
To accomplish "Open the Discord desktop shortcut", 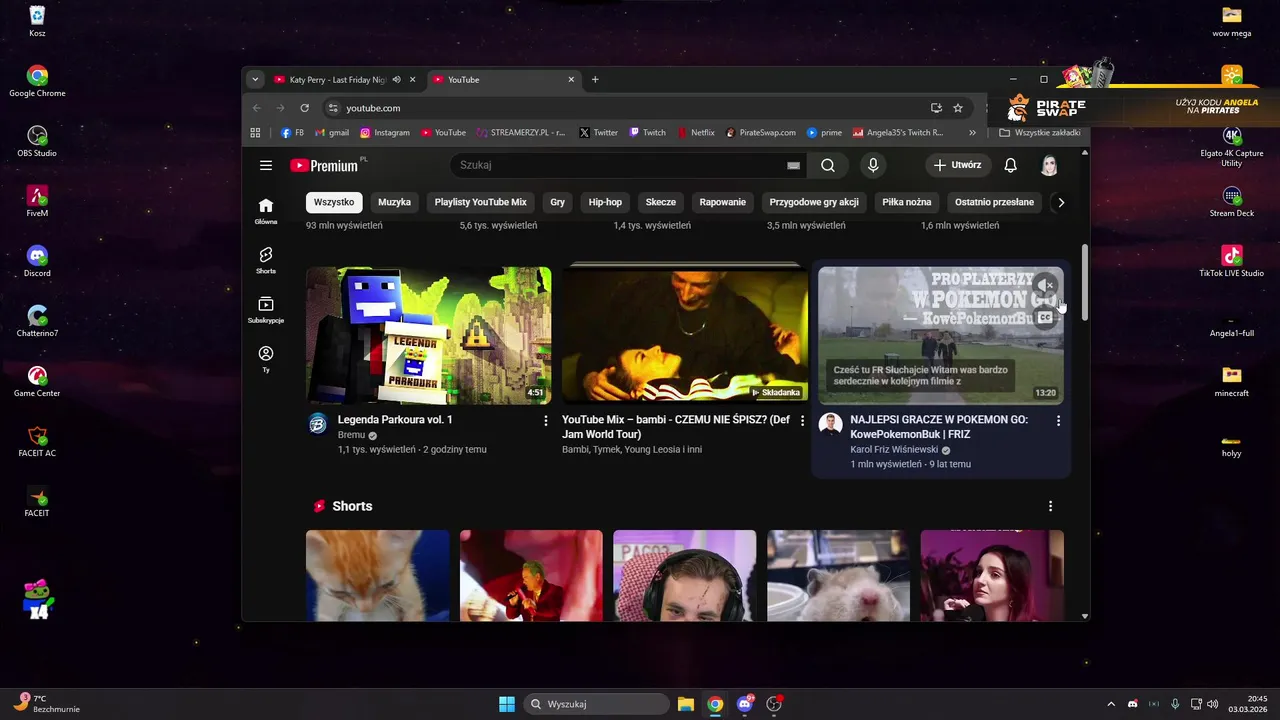I will pyautogui.click(x=37, y=260).
